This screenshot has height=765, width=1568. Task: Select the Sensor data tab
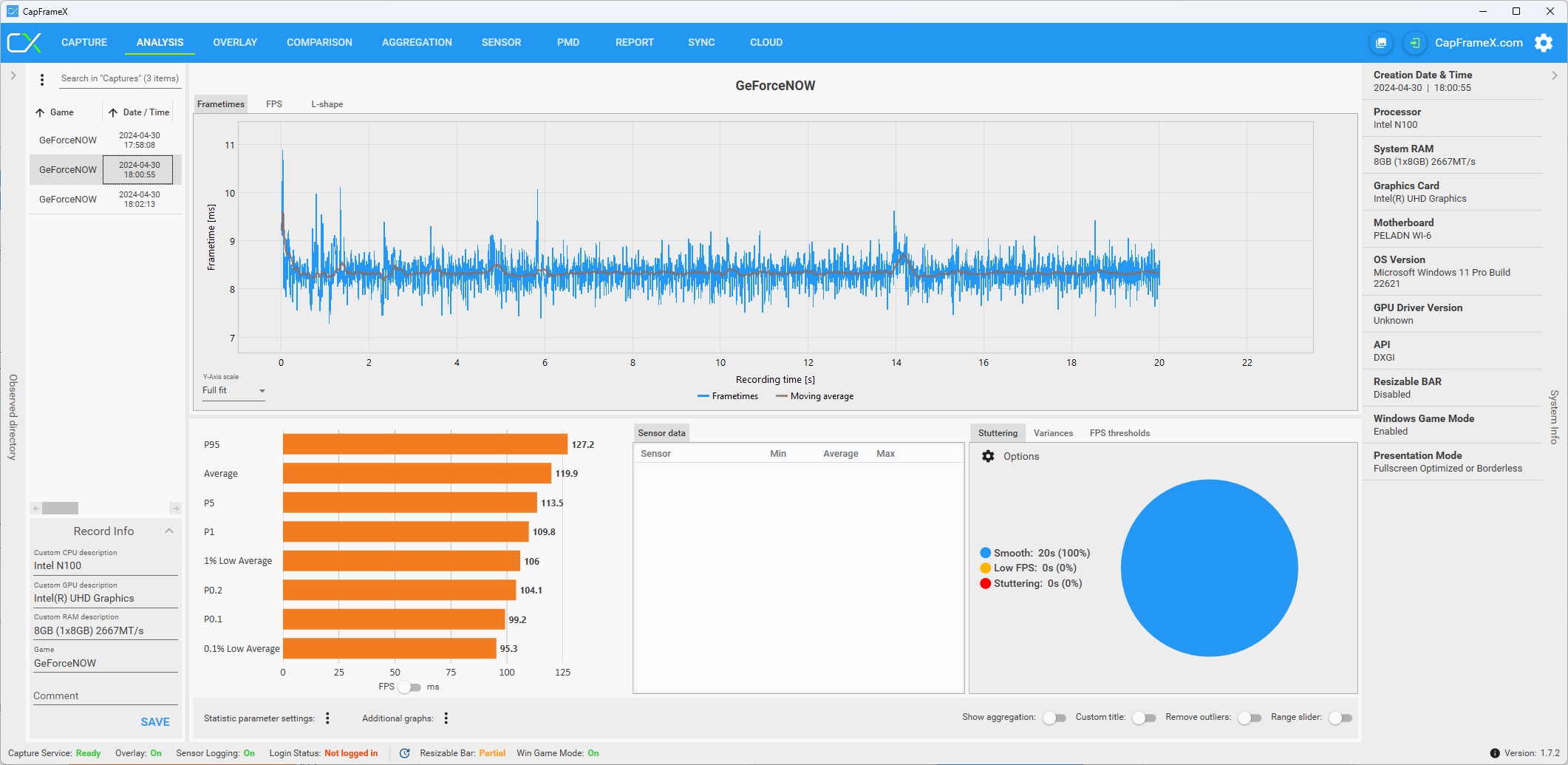661,433
